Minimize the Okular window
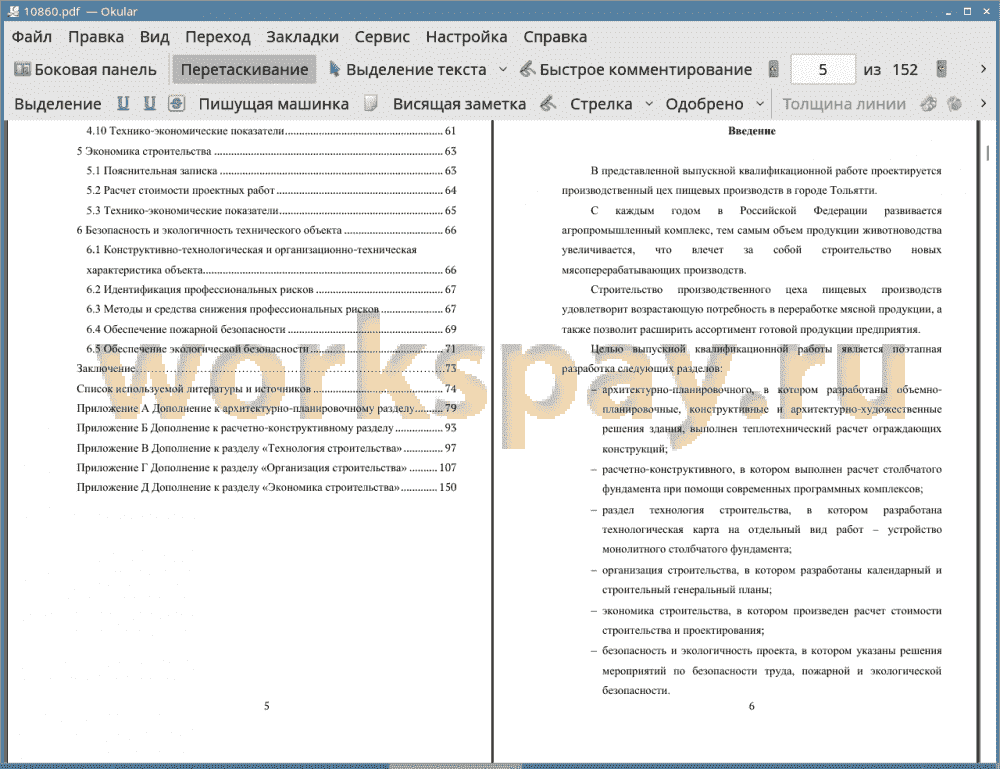This screenshot has width=1000, height=769. [x=948, y=11]
